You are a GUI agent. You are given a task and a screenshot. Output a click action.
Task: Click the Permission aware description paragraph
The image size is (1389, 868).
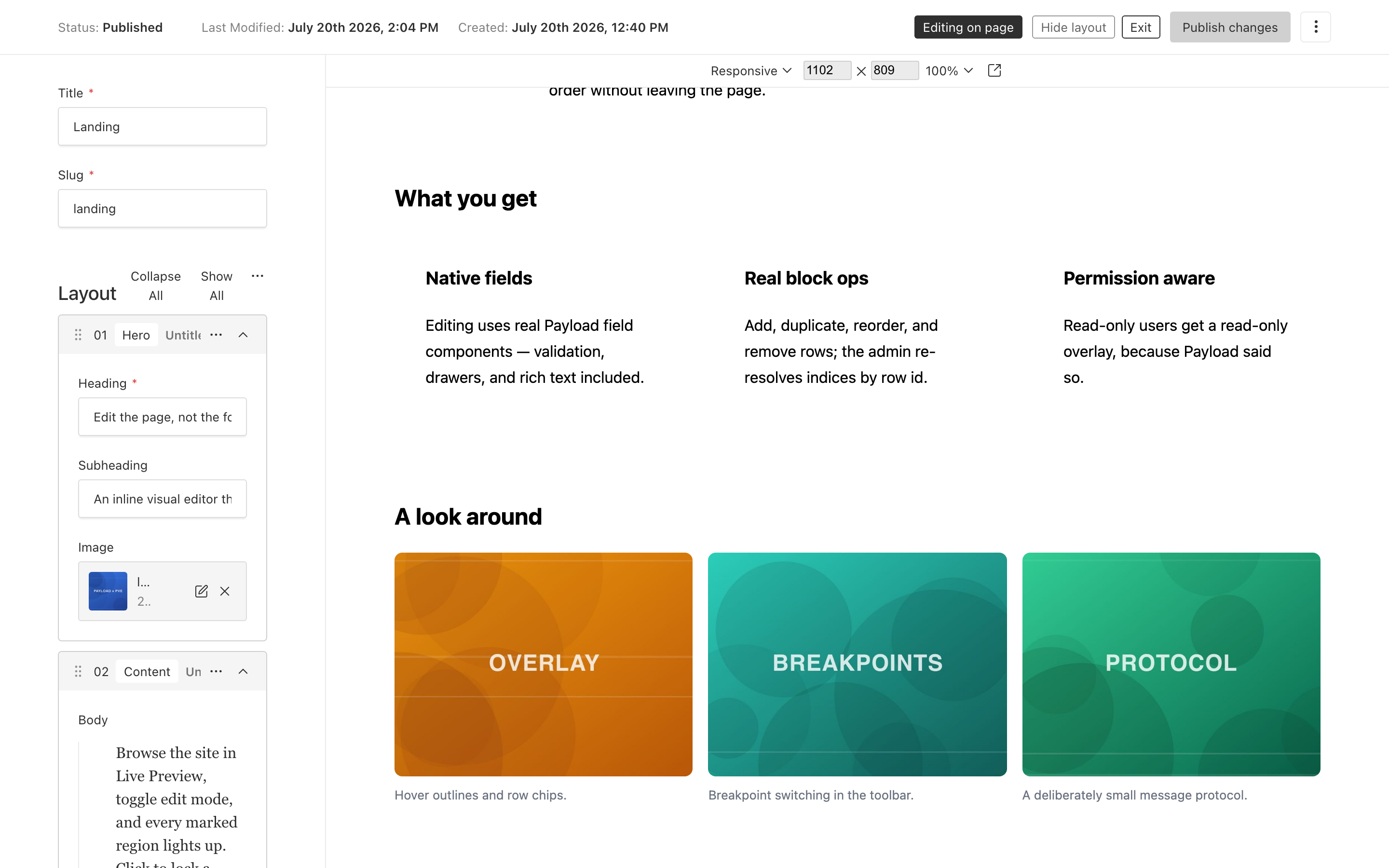pyautogui.click(x=1175, y=352)
